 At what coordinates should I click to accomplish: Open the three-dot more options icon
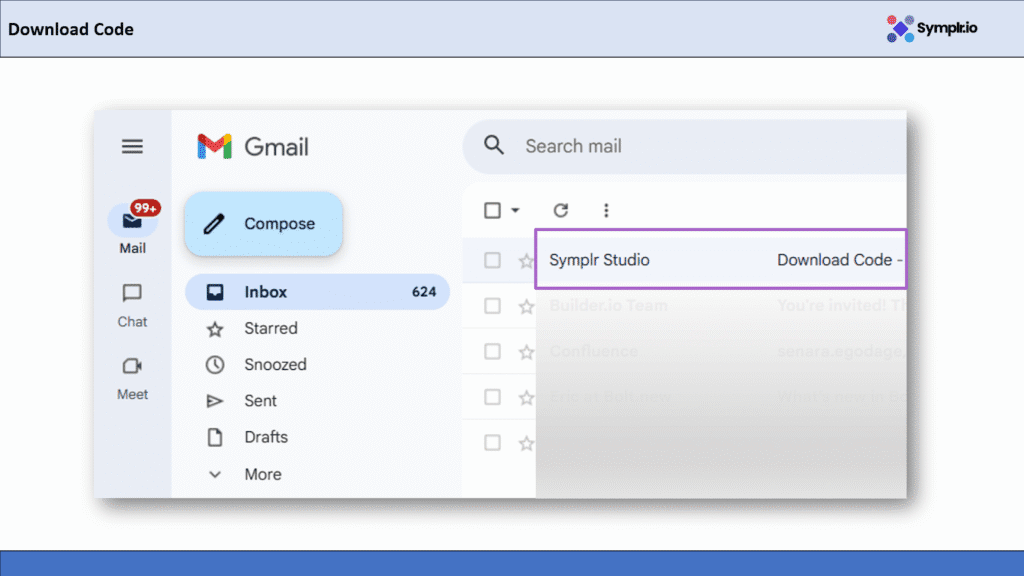(x=605, y=210)
